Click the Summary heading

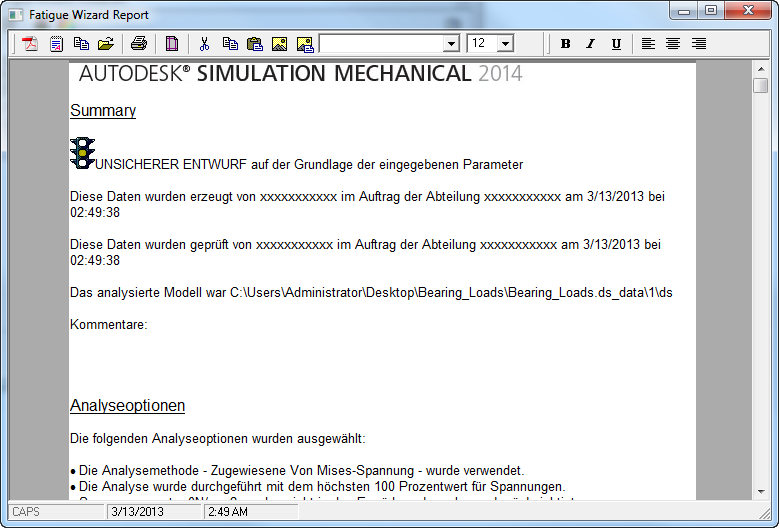click(103, 110)
